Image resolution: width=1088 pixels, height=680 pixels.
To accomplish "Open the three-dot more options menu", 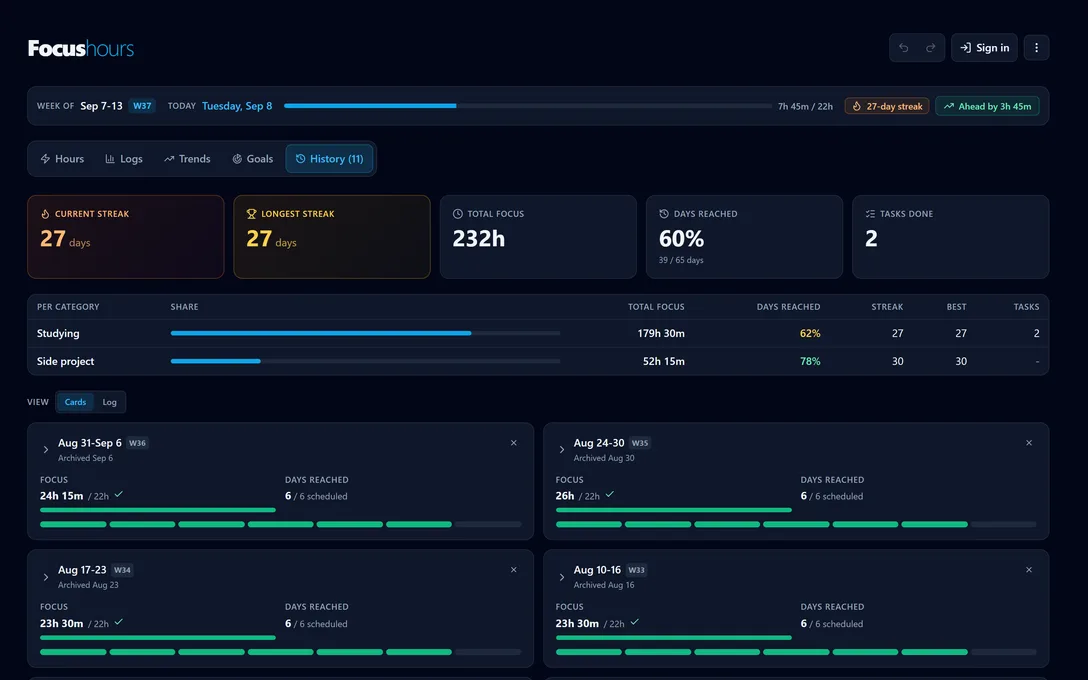I will click(x=1036, y=48).
